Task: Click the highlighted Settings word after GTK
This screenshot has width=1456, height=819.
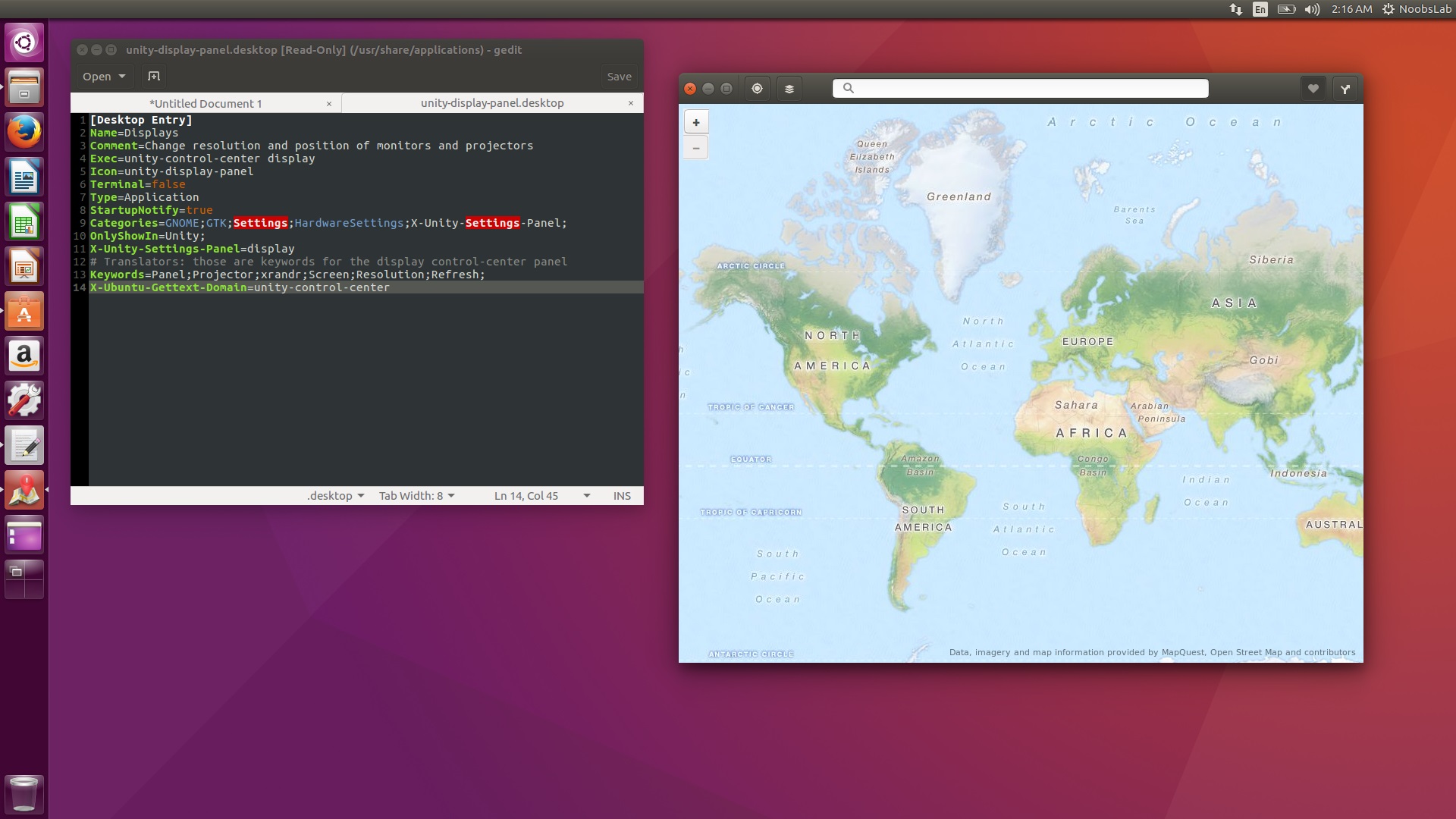Action: point(260,223)
